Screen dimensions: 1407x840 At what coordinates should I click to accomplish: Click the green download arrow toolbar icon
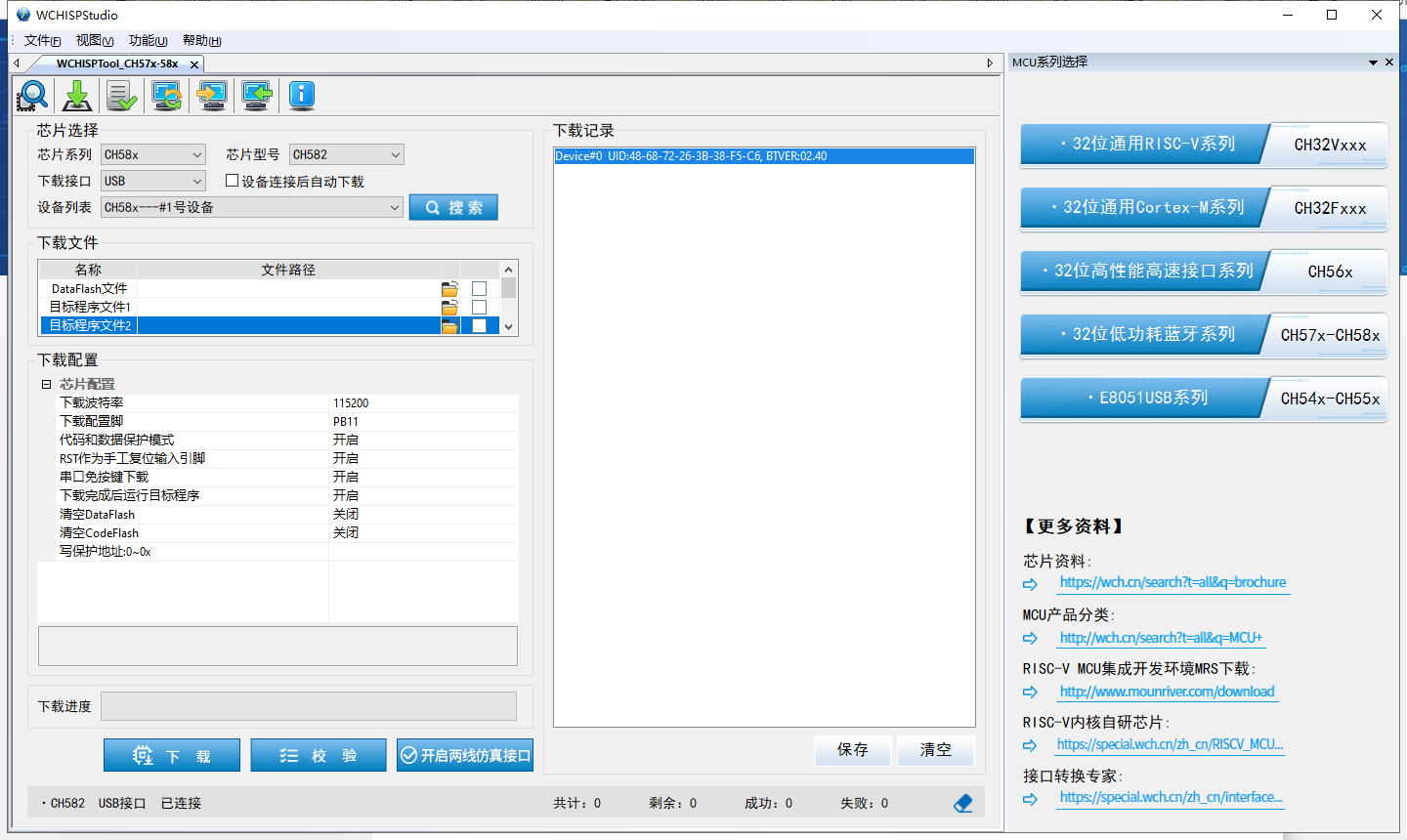pos(77,96)
